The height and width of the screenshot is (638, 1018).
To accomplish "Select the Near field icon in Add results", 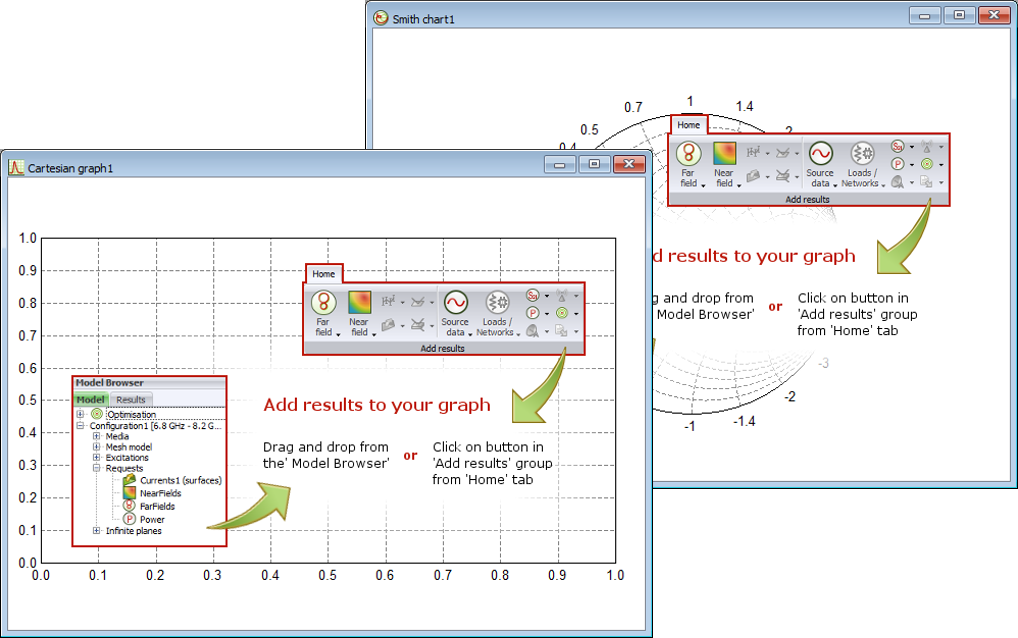I will tap(359, 301).
